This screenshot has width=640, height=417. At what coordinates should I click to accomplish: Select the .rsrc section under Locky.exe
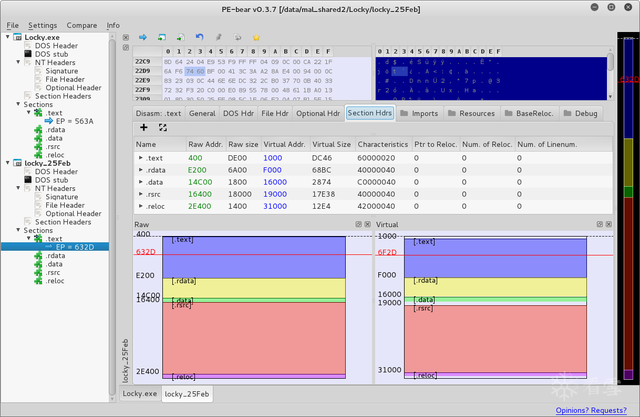[x=55, y=147]
